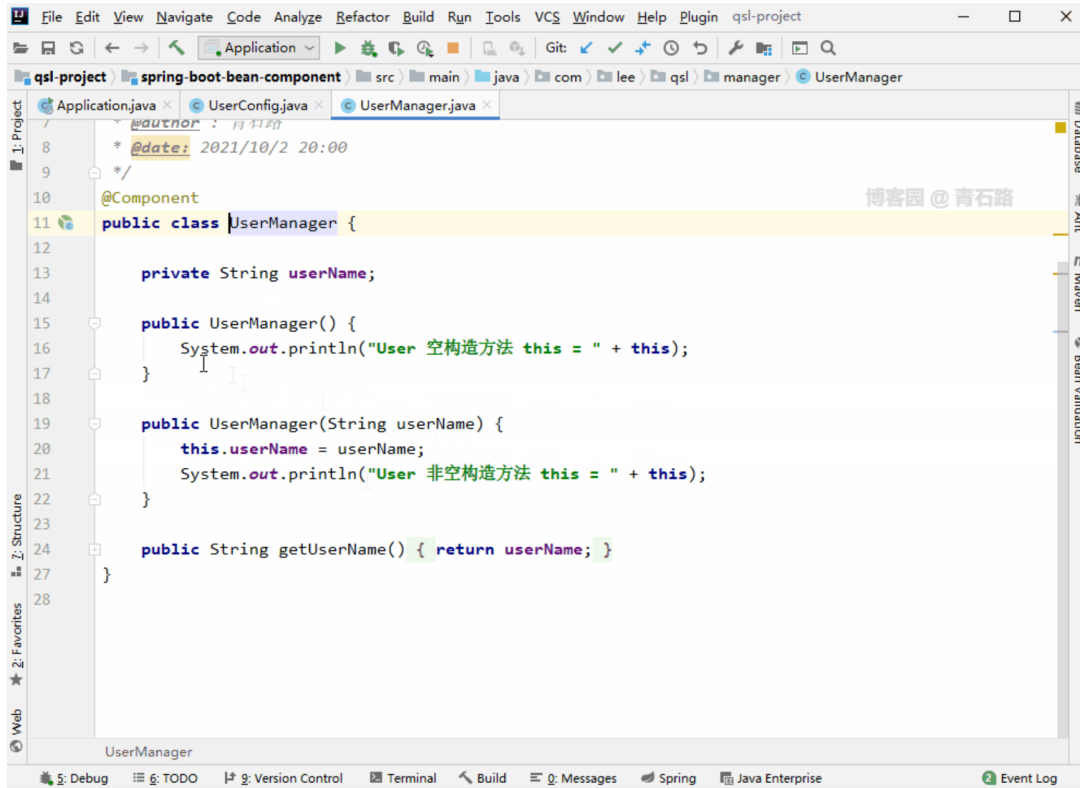Click the Run Anything icon
Viewport: 1080px width, 788px height.
pos(800,48)
